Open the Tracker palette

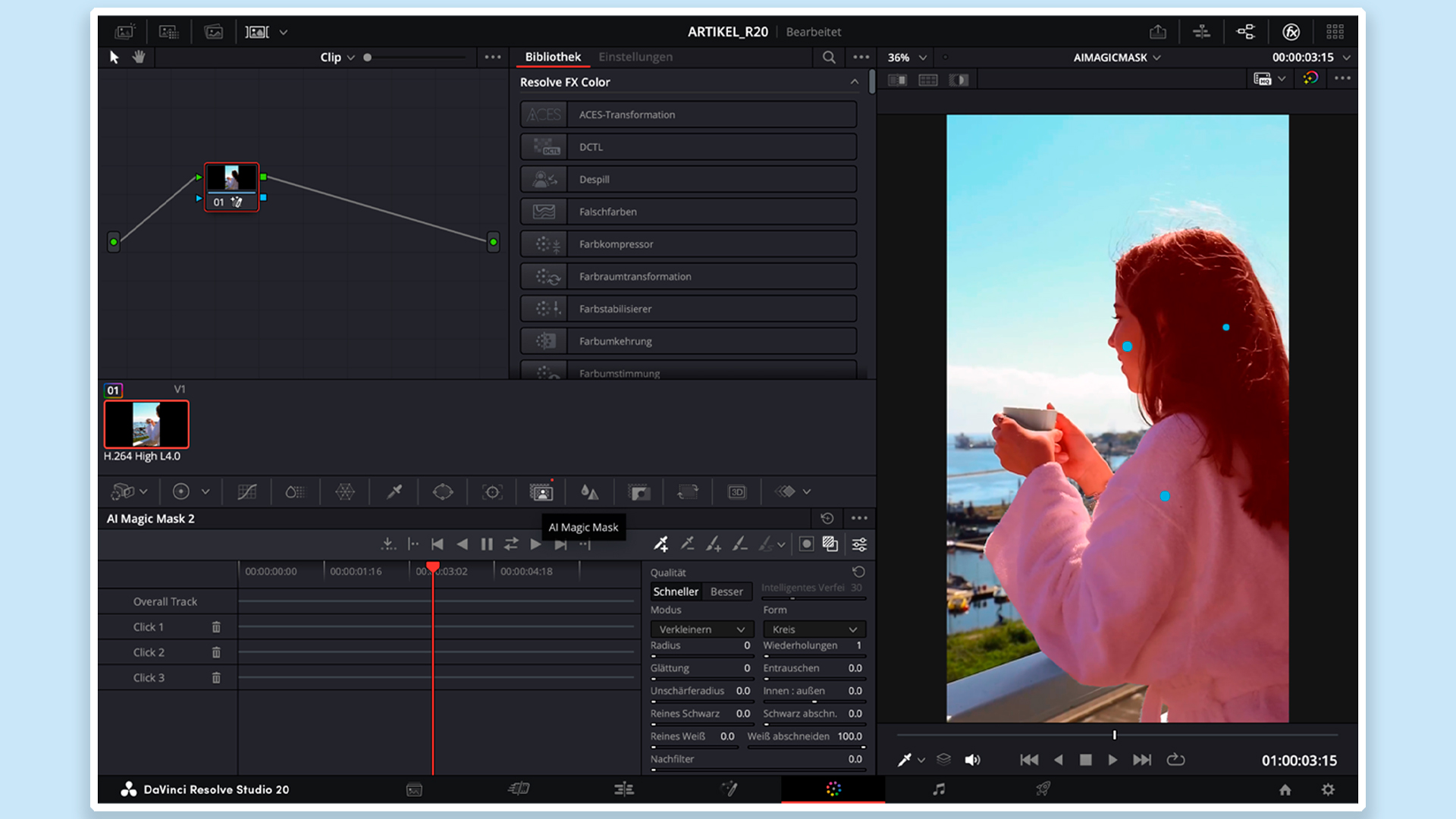492,492
